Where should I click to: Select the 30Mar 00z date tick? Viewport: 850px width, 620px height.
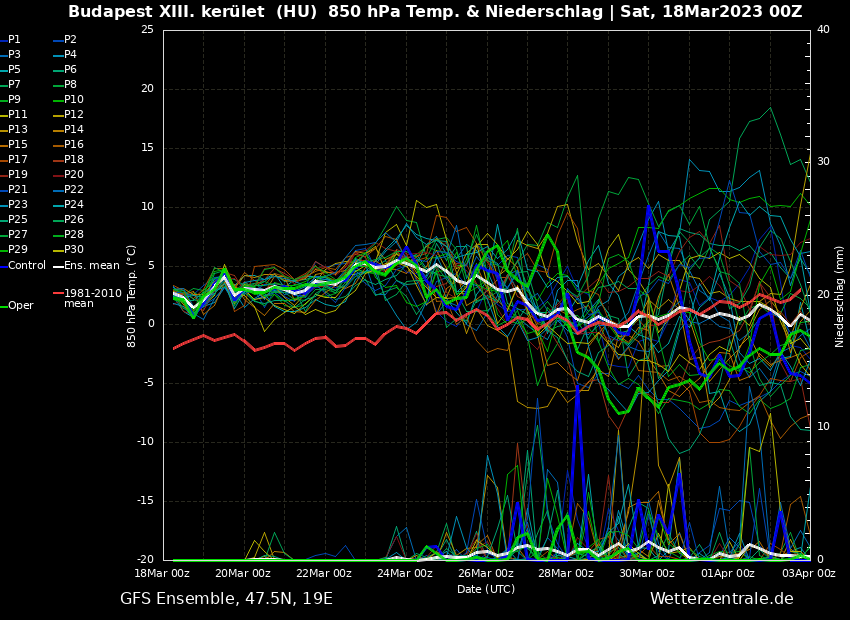pyautogui.click(x=647, y=573)
